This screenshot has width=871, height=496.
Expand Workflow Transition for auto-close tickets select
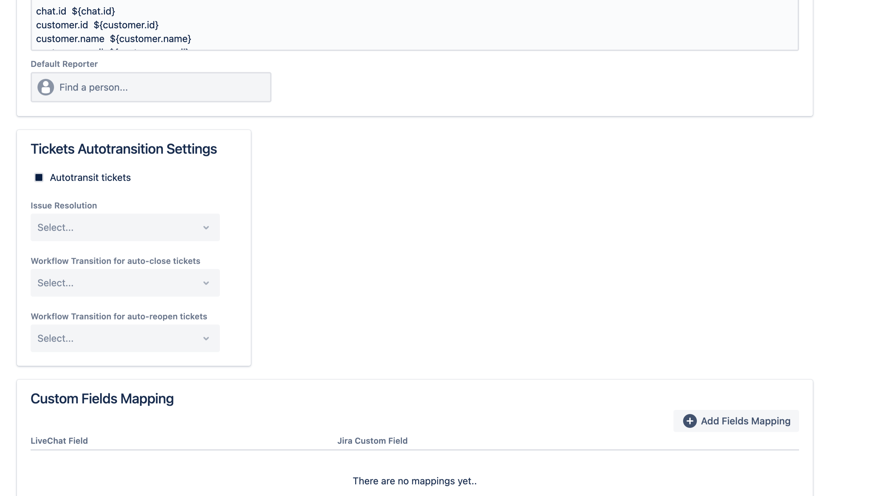(115, 283)
